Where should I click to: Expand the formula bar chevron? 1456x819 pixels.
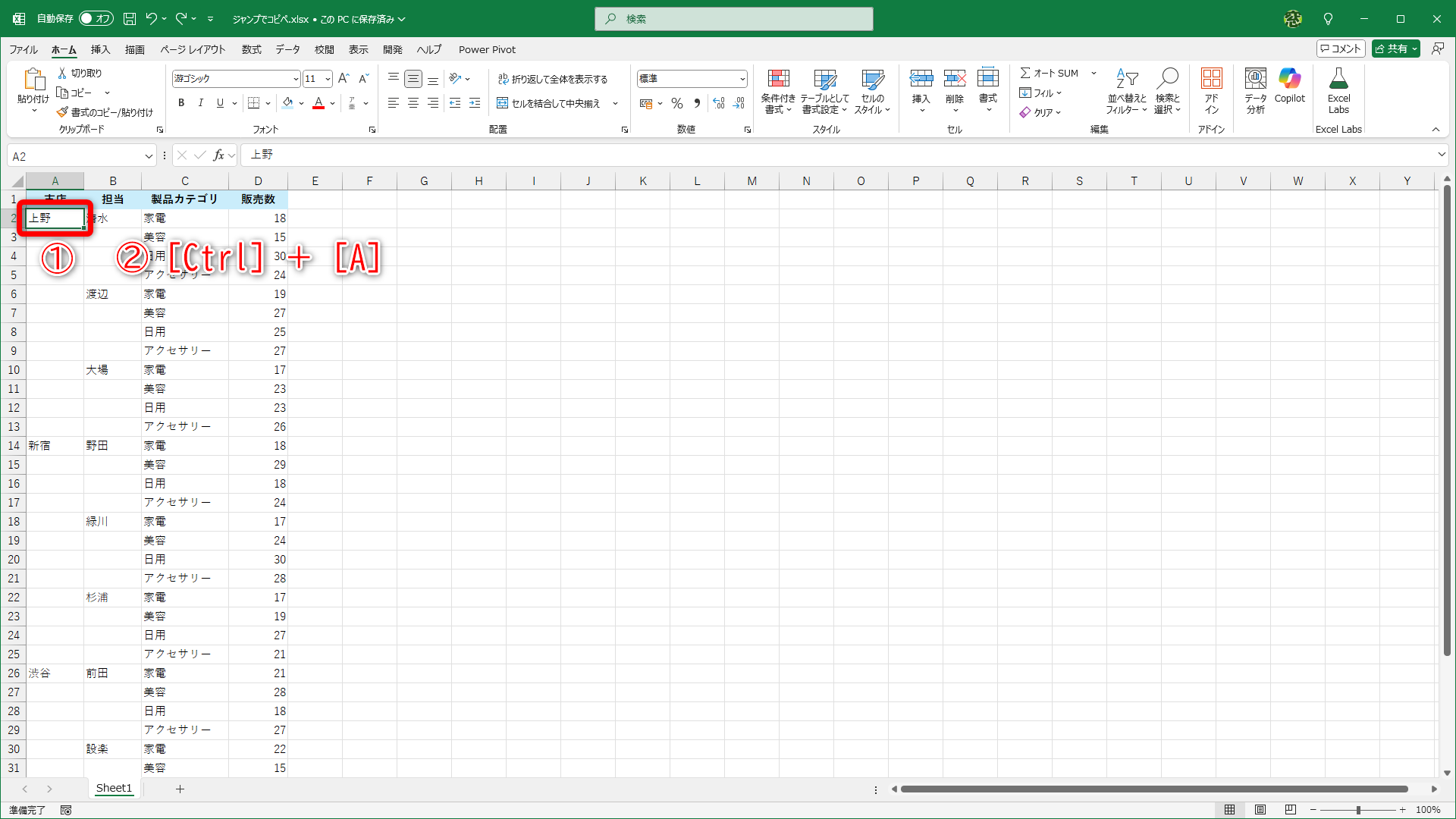pos(1441,155)
